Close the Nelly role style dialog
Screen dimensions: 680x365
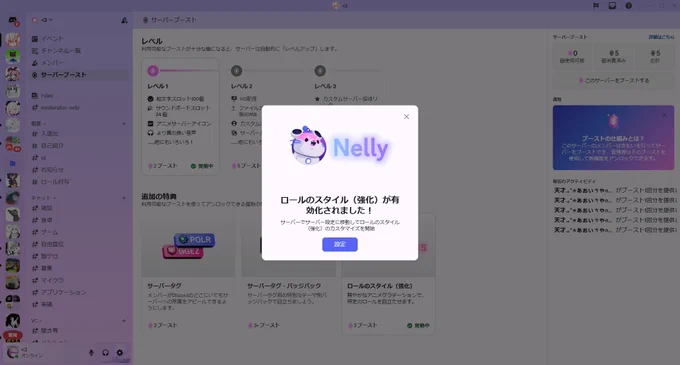coord(406,117)
